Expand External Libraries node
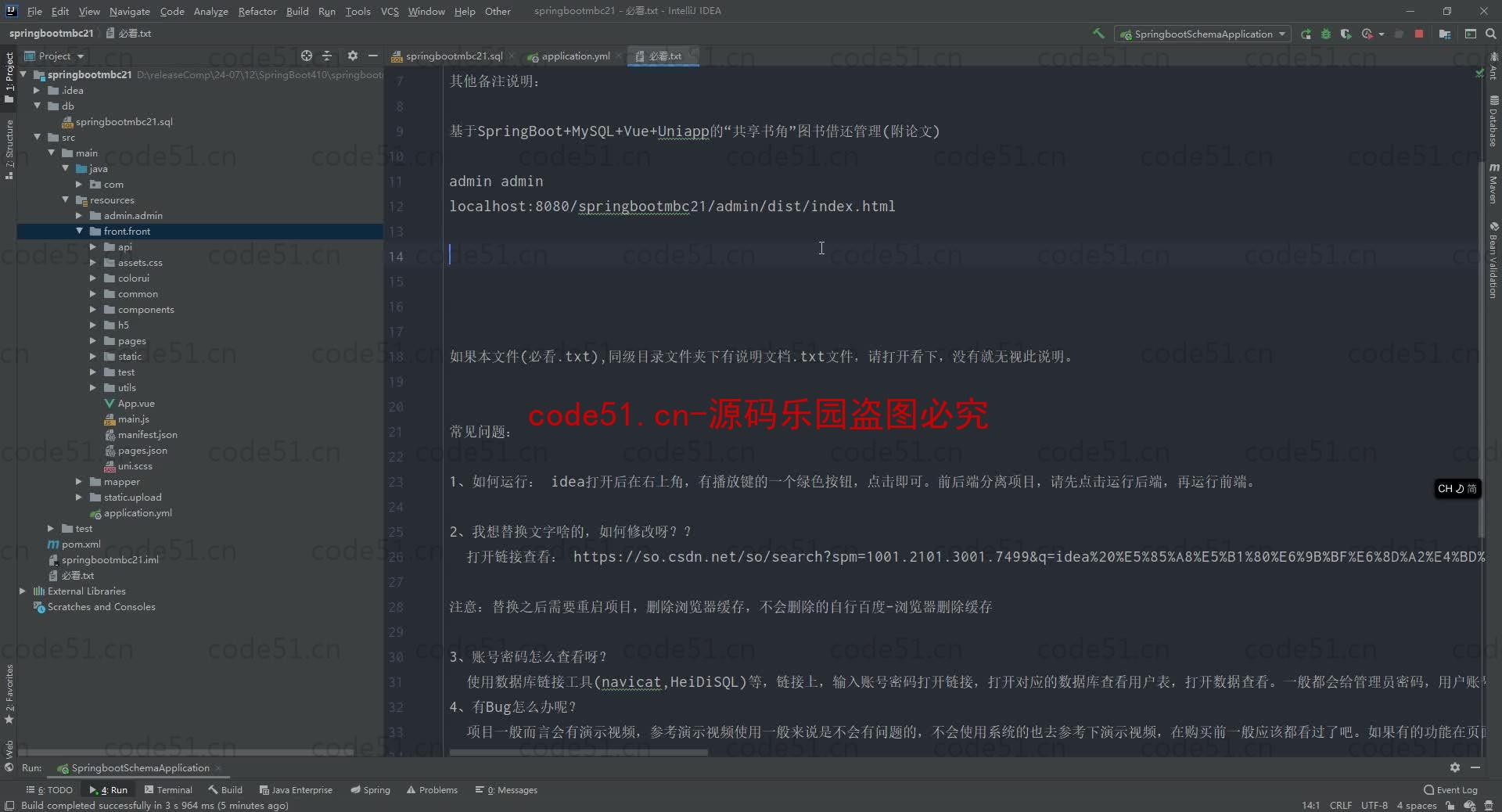The image size is (1502, 812). (23, 591)
